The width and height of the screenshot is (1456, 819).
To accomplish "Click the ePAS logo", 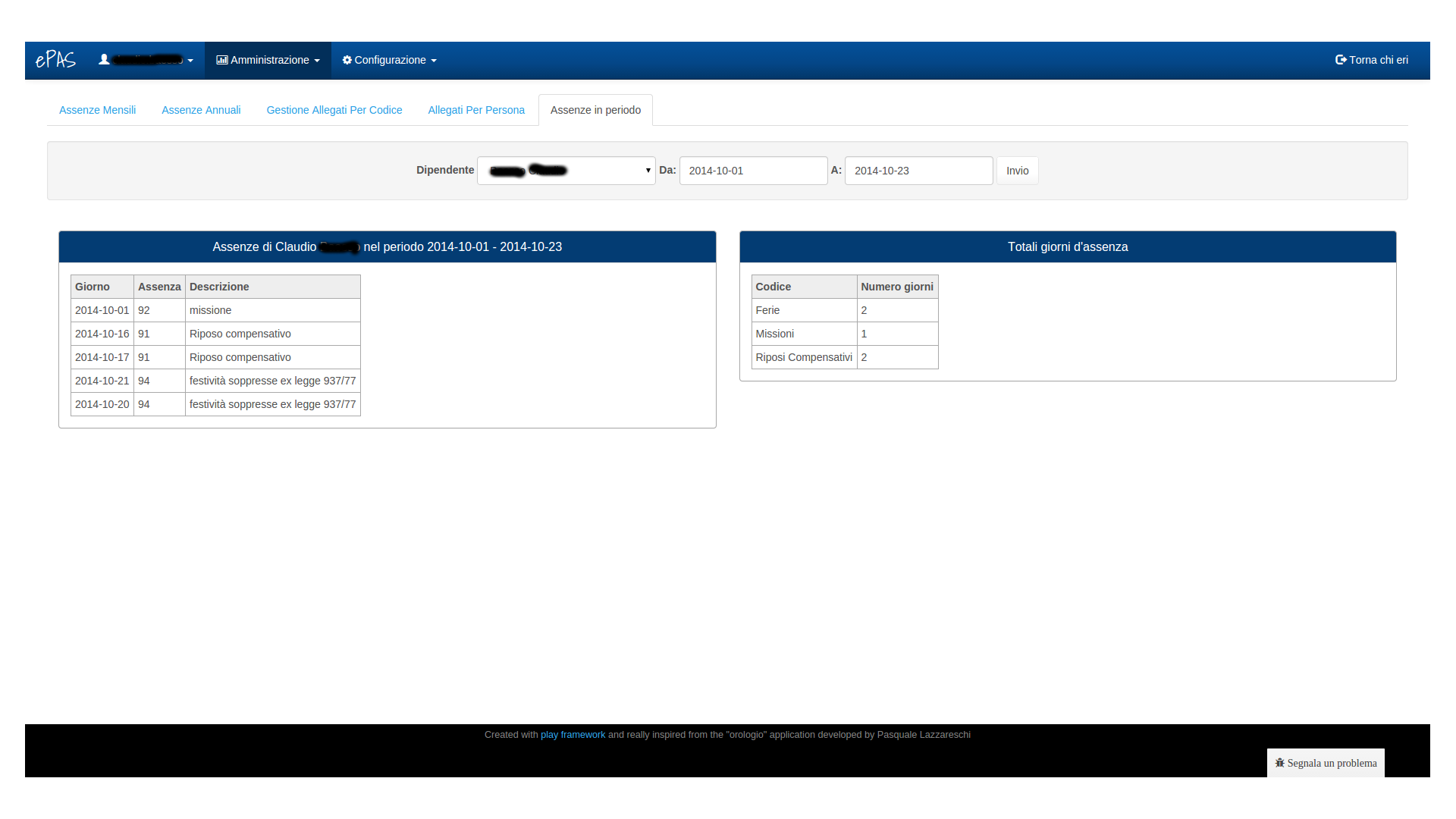I will [x=55, y=60].
